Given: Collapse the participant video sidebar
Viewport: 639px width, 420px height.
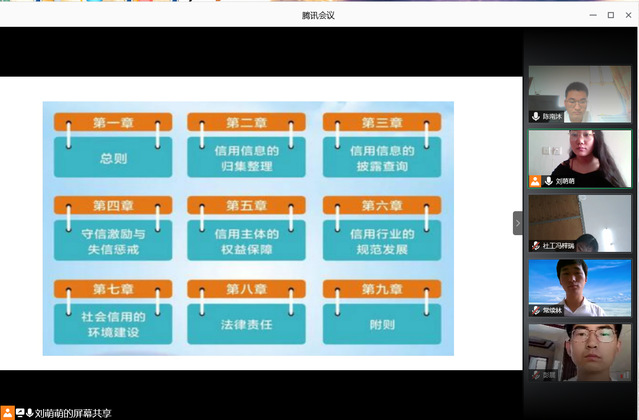Looking at the screenshot, I should pyautogui.click(x=518, y=223).
